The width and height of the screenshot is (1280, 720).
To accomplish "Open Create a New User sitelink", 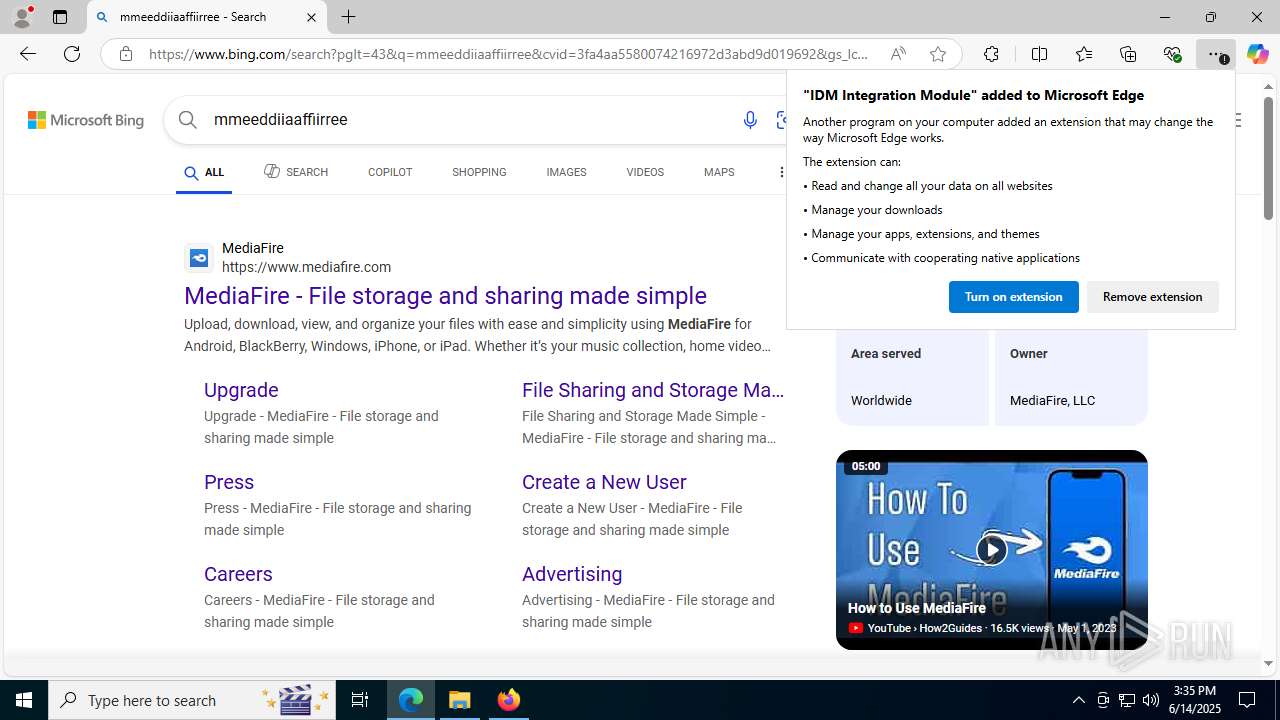I will click(x=604, y=482).
